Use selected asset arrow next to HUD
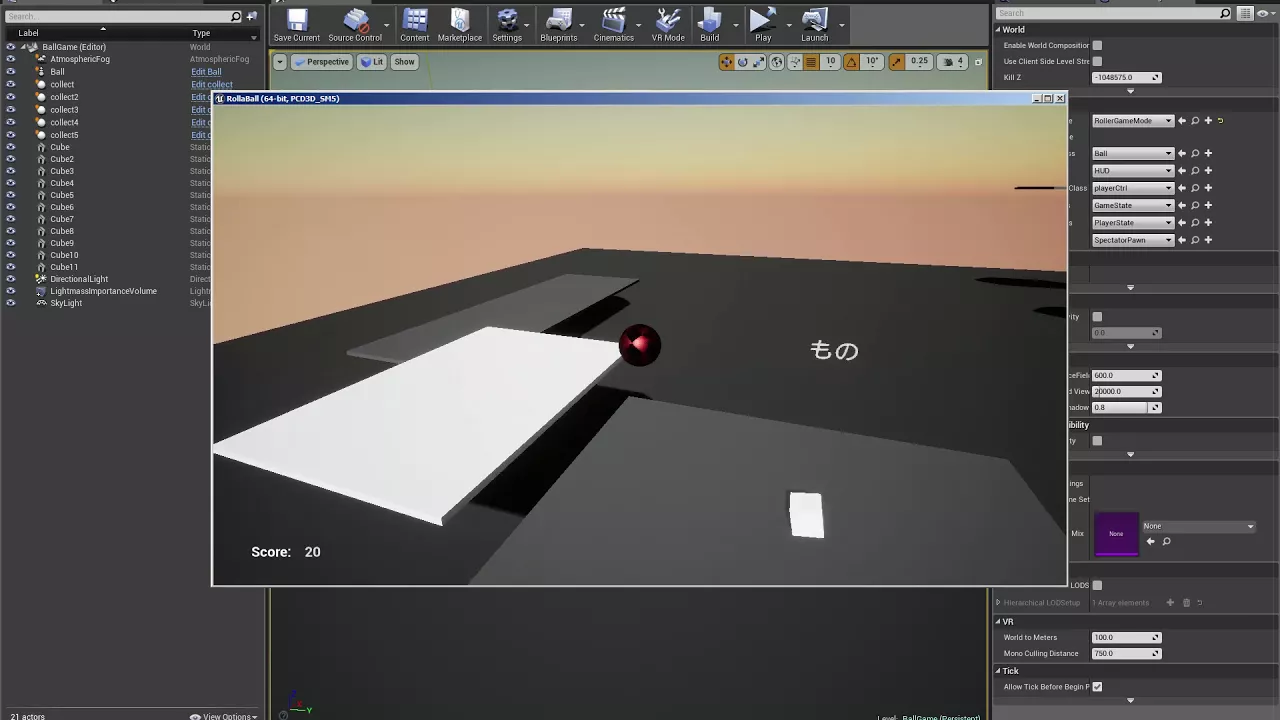Screen dimensions: 1280x720 coord(1182,171)
